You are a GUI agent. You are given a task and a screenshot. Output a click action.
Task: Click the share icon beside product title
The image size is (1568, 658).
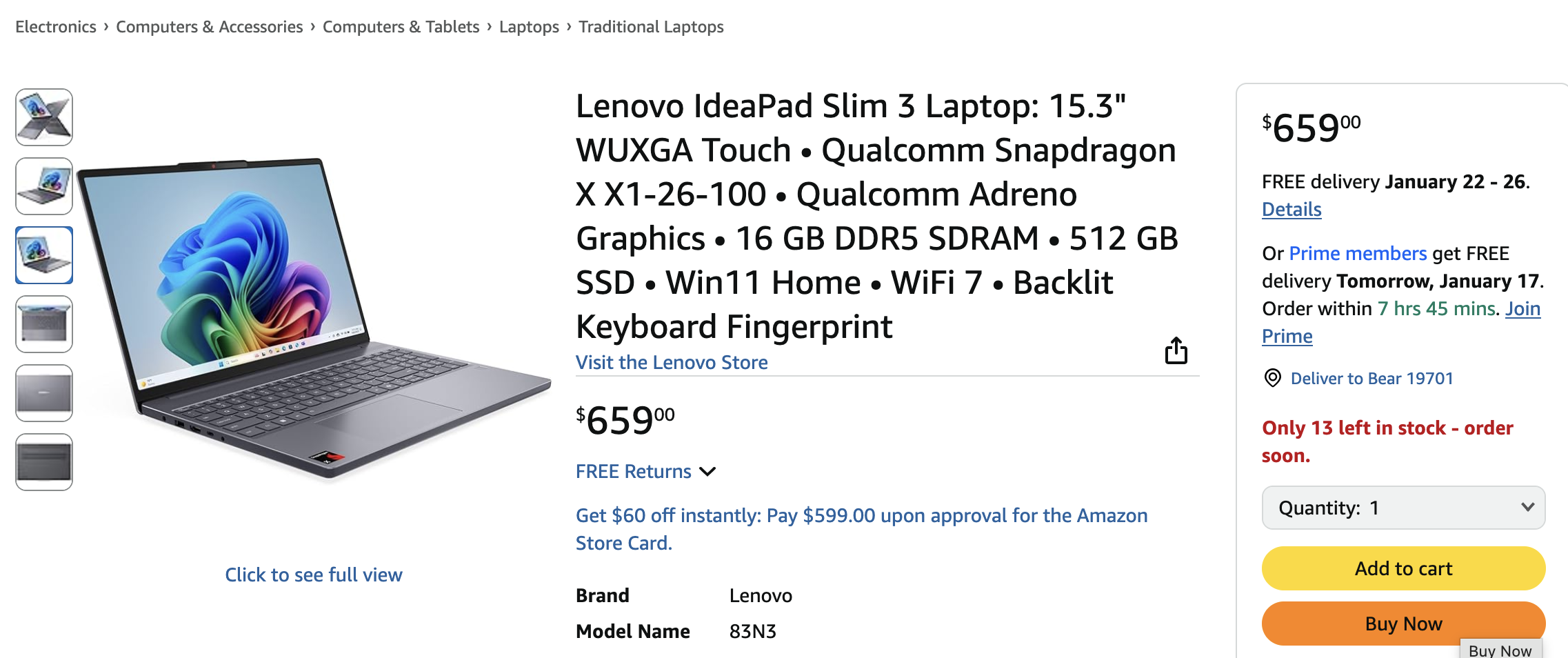[1176, 350]
